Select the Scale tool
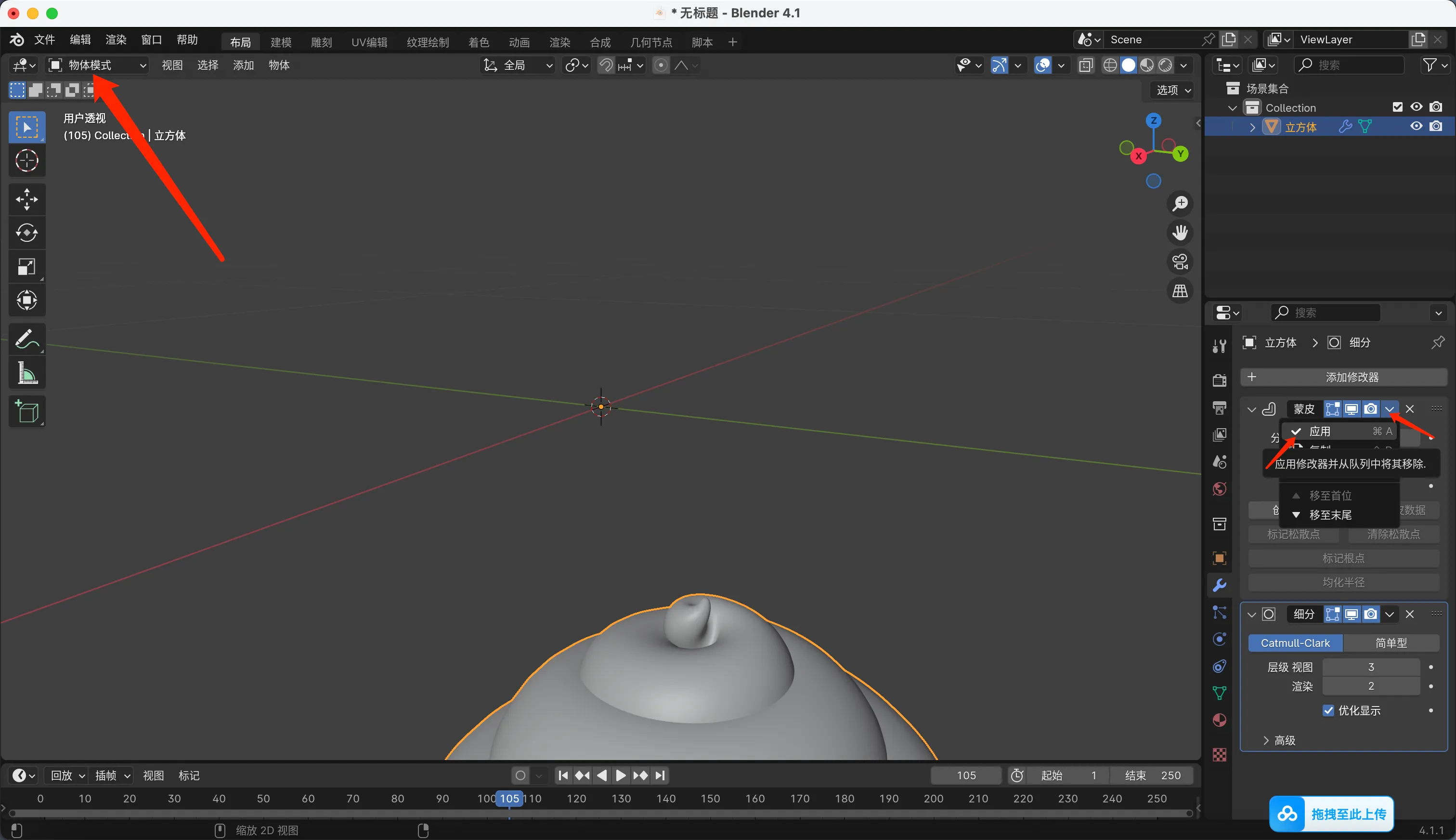 pyautogui.click(x=26, y=266)
